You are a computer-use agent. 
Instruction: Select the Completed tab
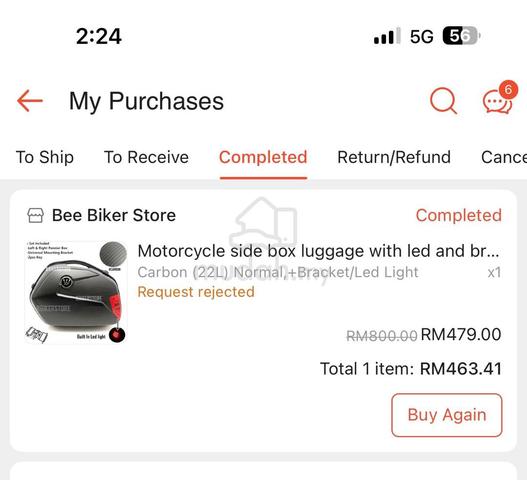[263, 157]
